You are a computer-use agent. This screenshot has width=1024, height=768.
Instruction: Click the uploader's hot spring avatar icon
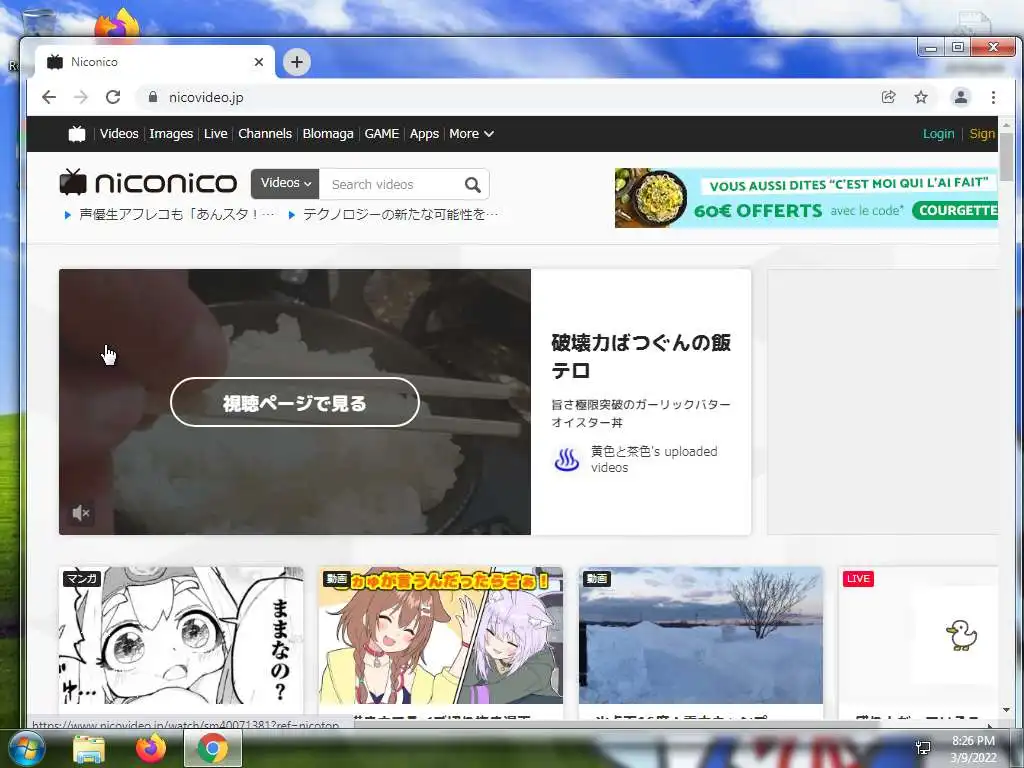coord(566,460)
